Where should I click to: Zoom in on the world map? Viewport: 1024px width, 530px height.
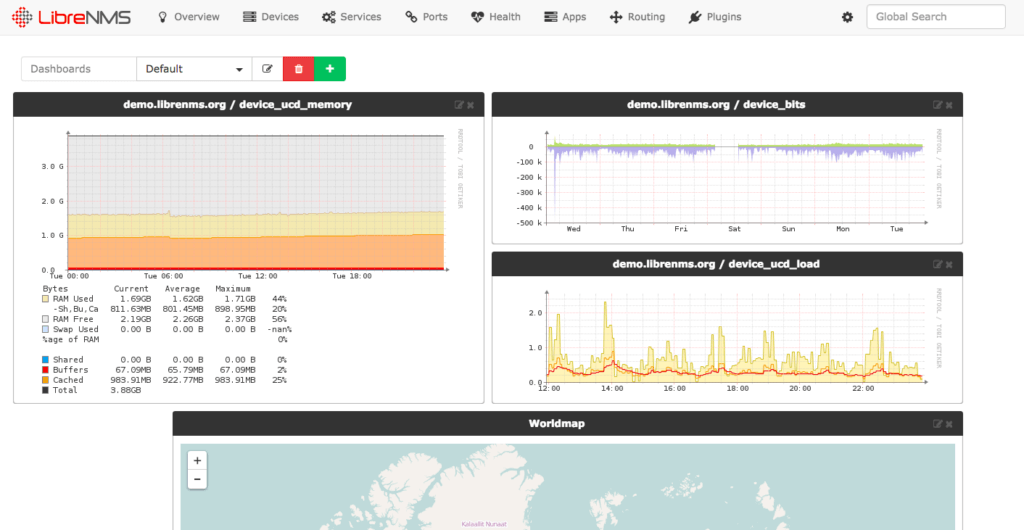click(x=197, y=460)
